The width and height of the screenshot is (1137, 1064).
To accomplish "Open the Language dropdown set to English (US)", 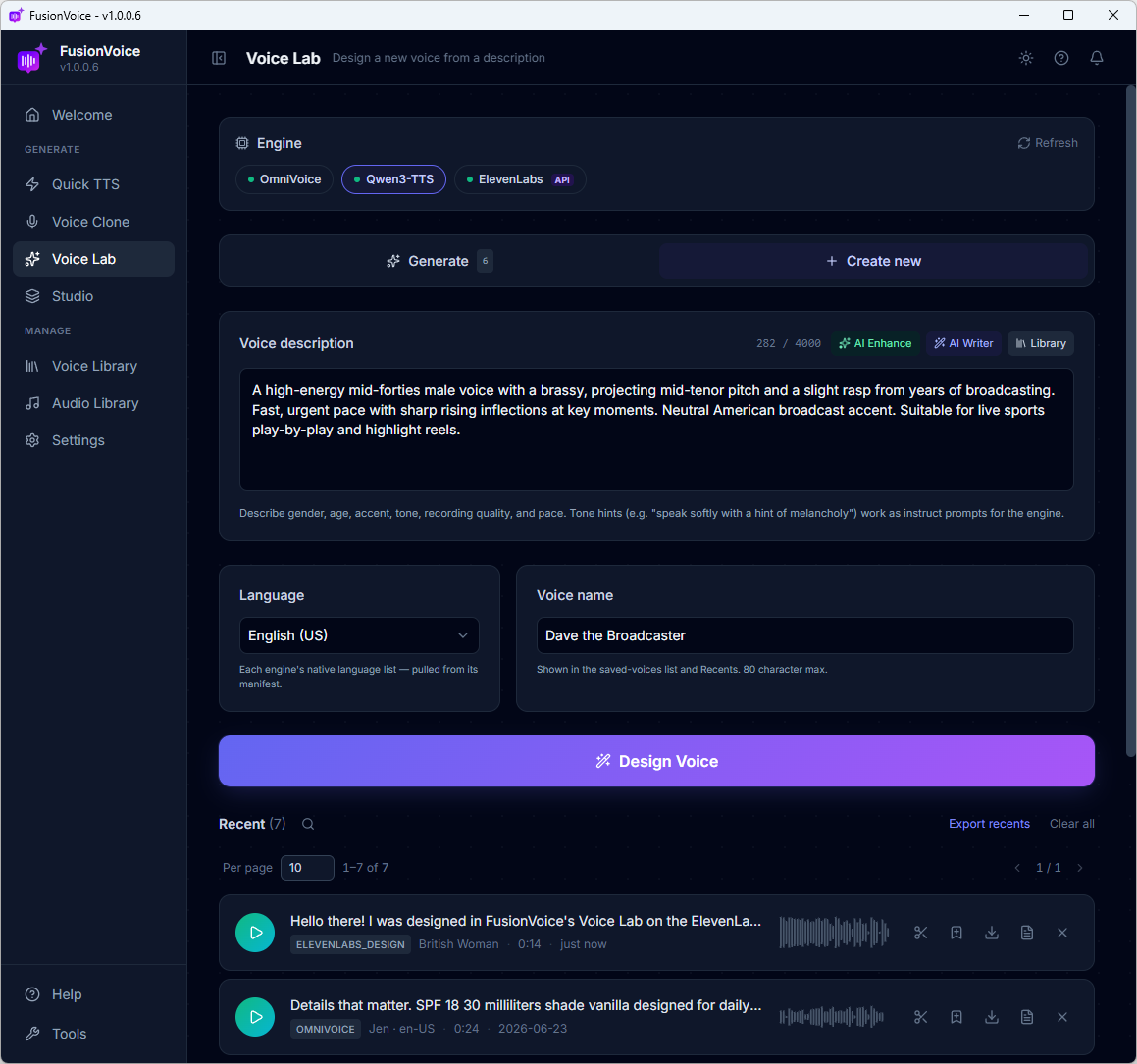I will click(359, 634).
